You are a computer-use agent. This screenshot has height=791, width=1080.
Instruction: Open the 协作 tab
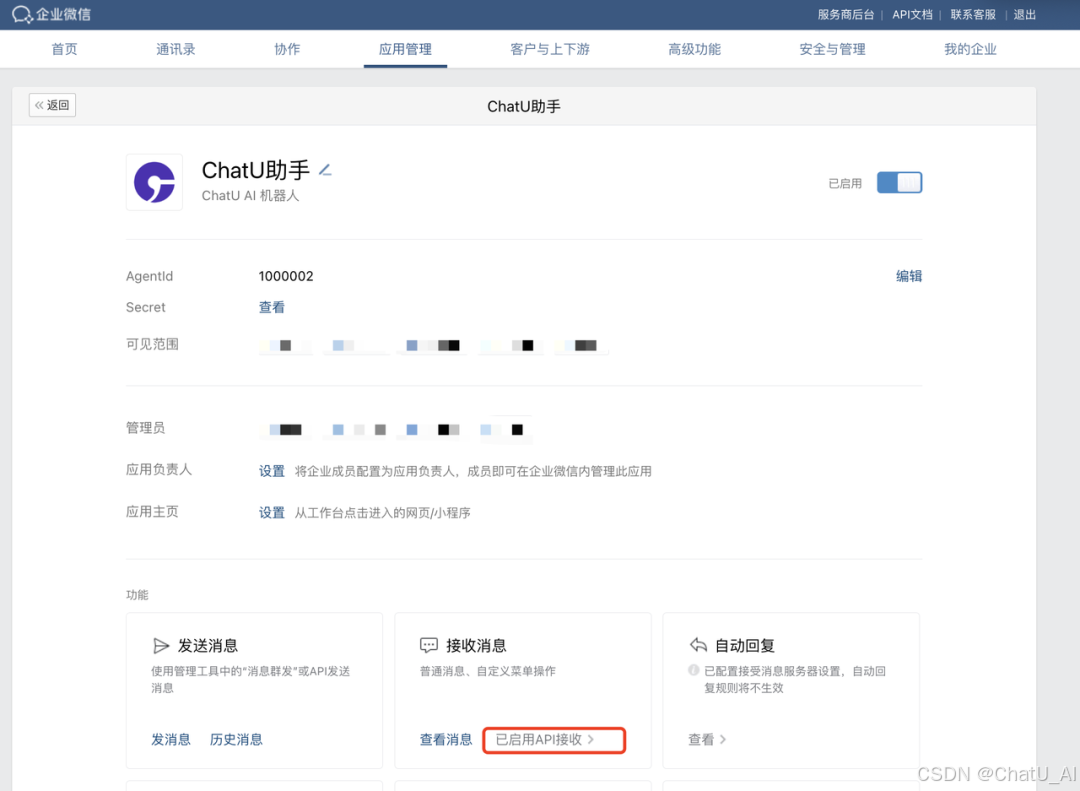coord(287,49)
